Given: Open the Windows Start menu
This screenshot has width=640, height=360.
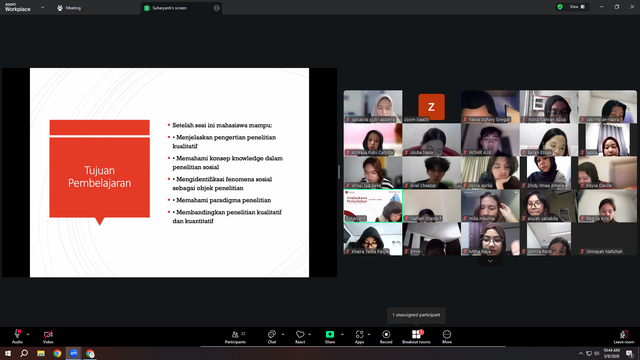Looking at the screenshot, I should coord(8,353).
